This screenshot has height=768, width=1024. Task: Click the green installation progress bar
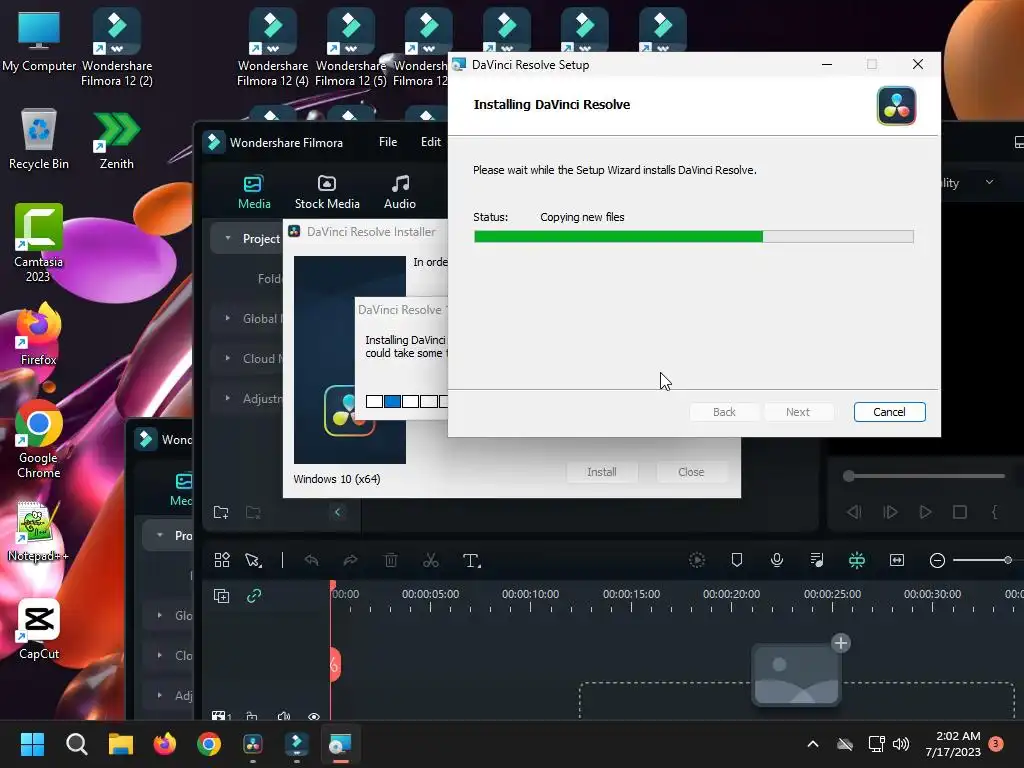[694, 236]
